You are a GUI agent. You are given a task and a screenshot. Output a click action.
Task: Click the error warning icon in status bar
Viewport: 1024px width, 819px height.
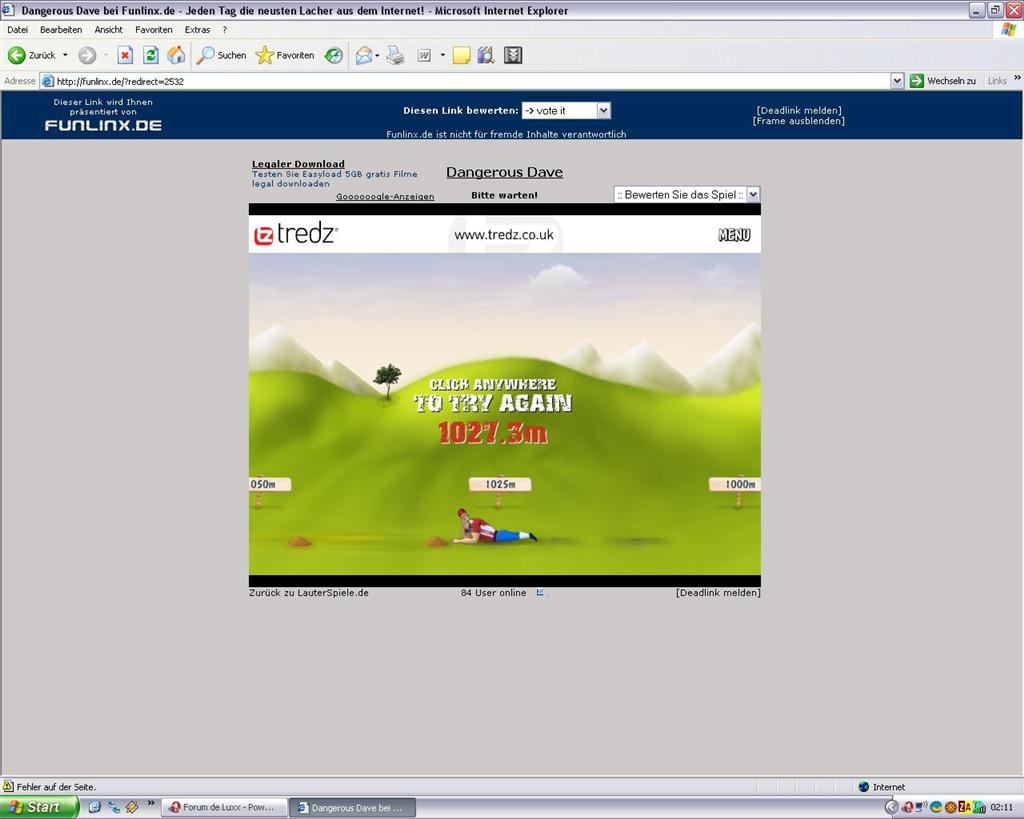[8, 786]
